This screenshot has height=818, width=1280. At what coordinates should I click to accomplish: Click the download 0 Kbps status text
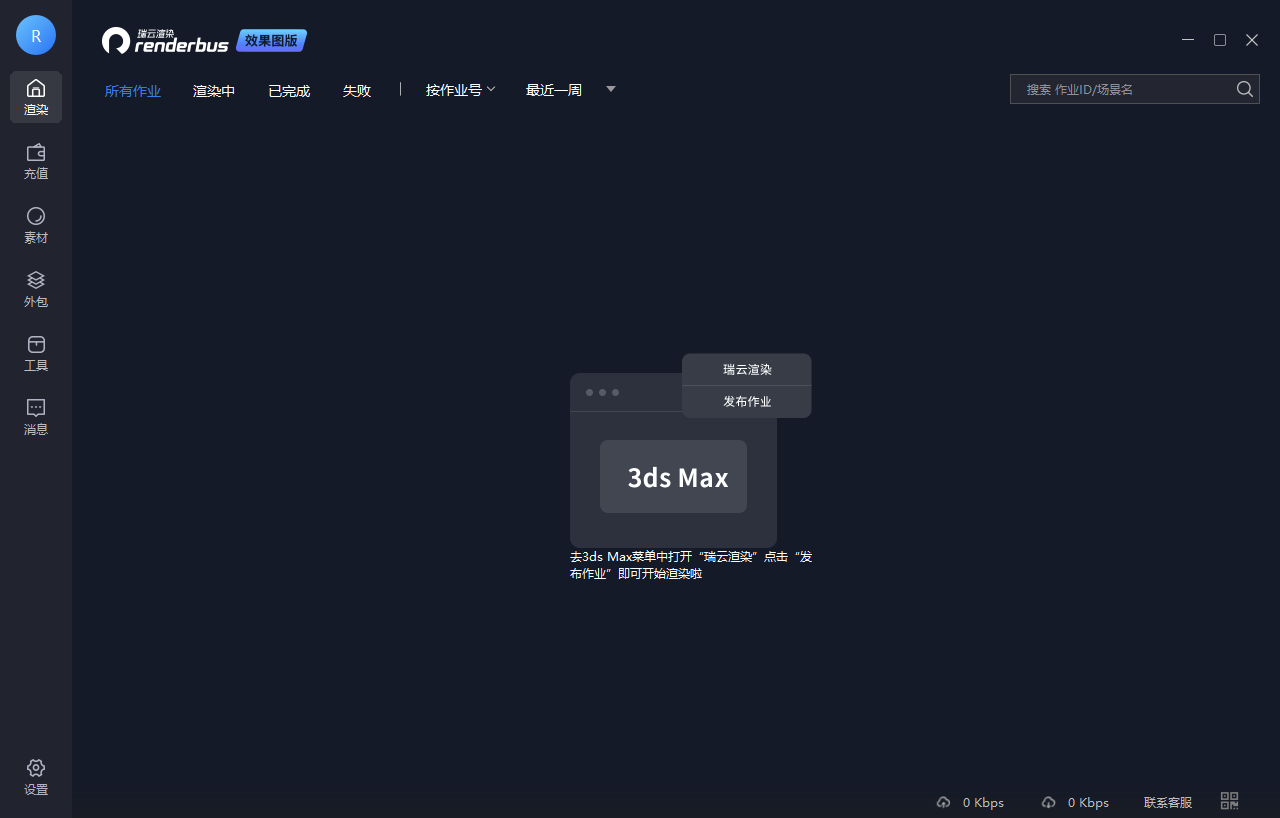pyautogui.click(x=1088, y=802)
